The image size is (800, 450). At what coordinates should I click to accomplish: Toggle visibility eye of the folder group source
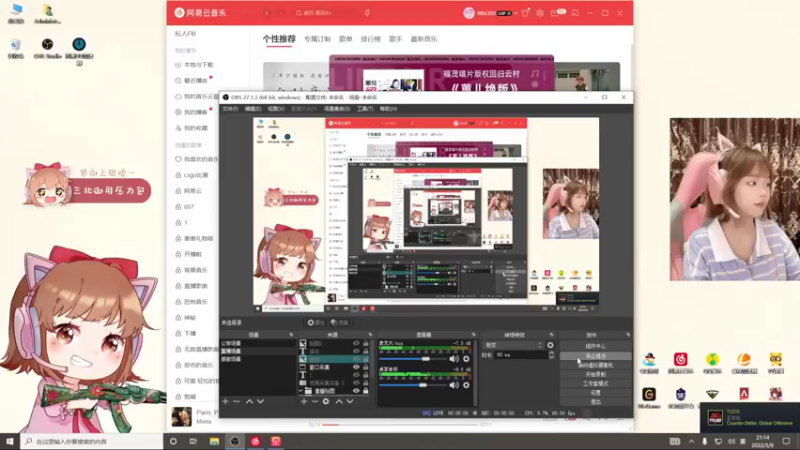[x=356, y=391]
